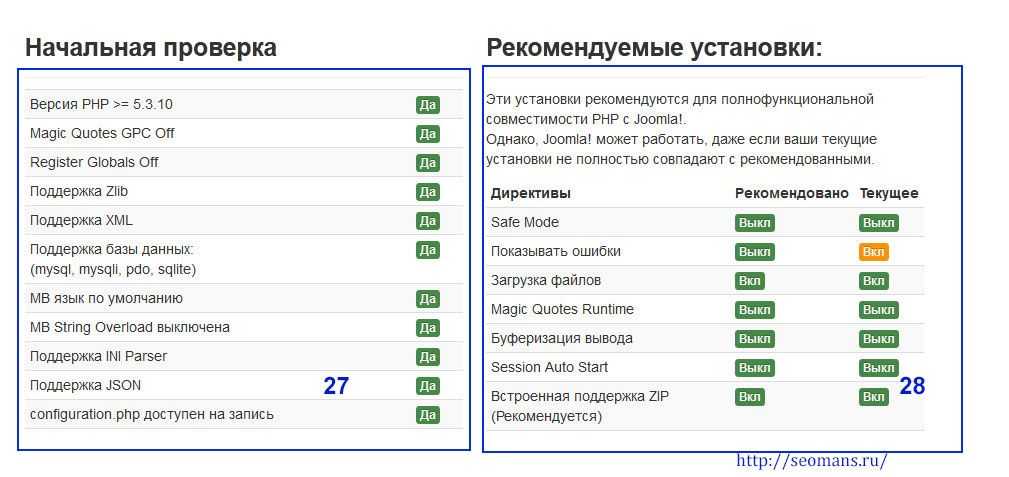Click the Да badge for Поддержка Zlib
Image resolution: width=1009 pixels, height=477 pixels.
point(427,191)
